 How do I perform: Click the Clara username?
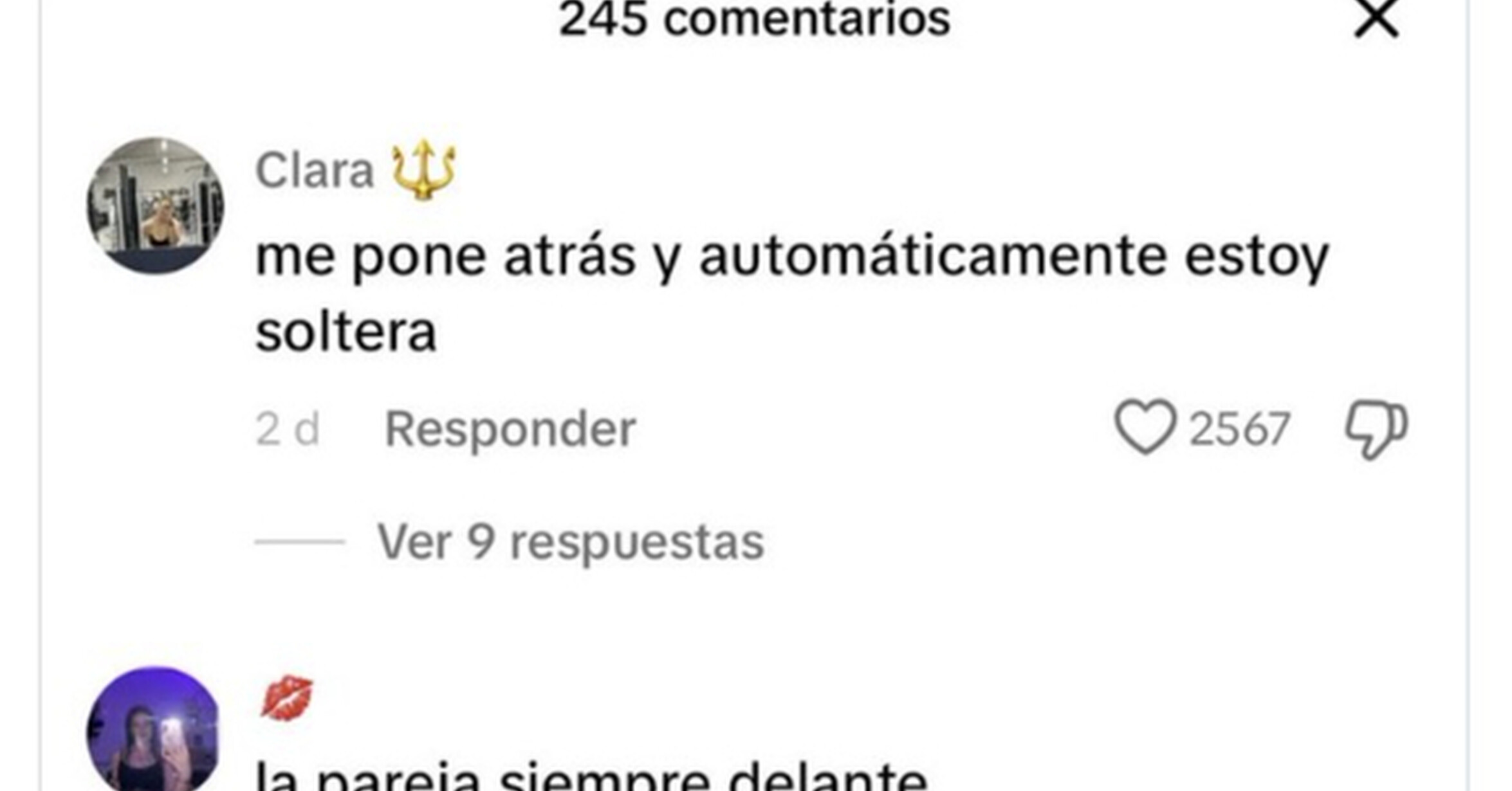point(315,171)
